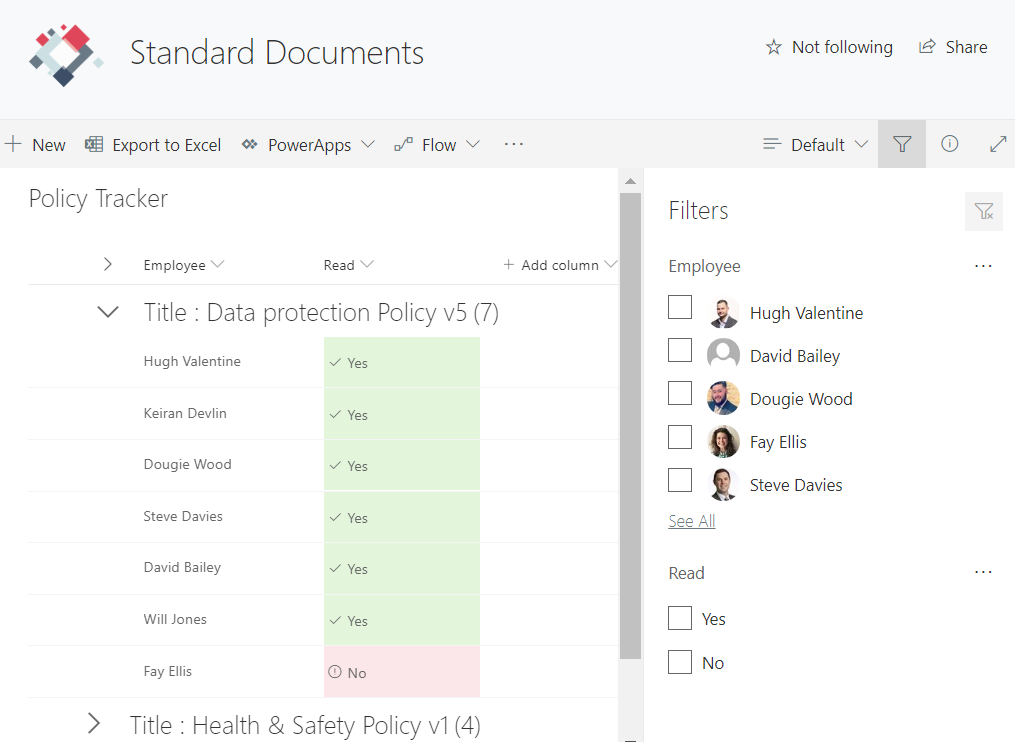Open Employee filter section more options
The image size is (1015, 742).
click(983, 266)
